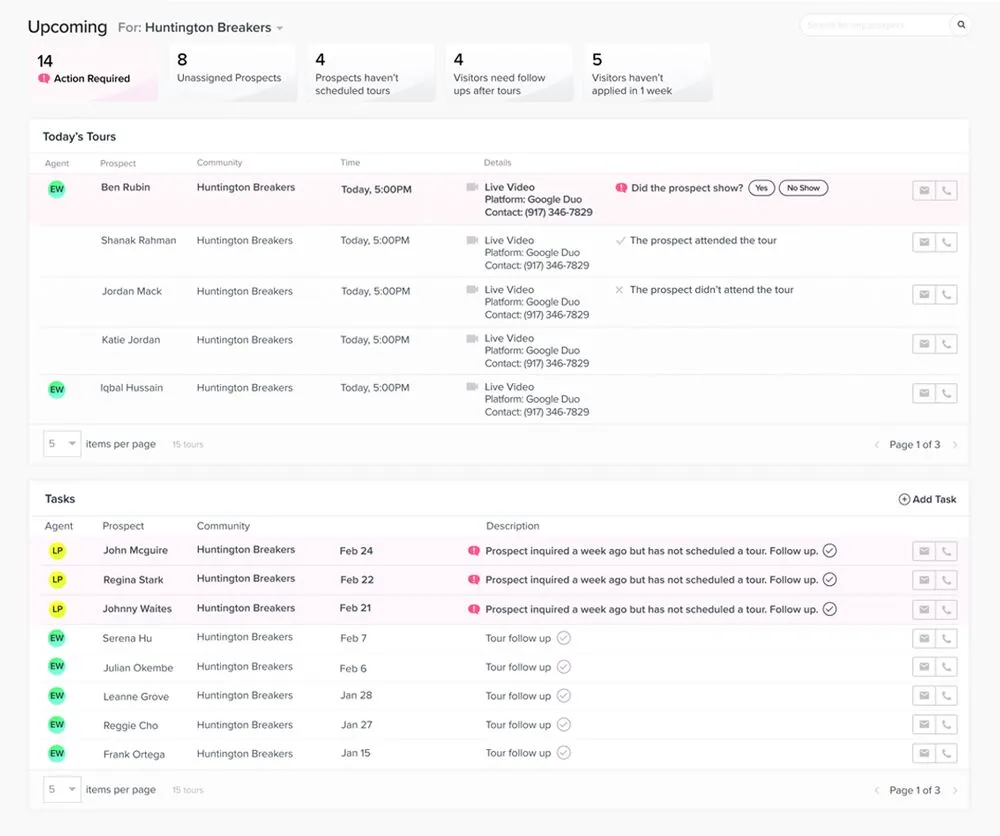Open the items per page dropdown in Tasks section

[x=61, y=789]
